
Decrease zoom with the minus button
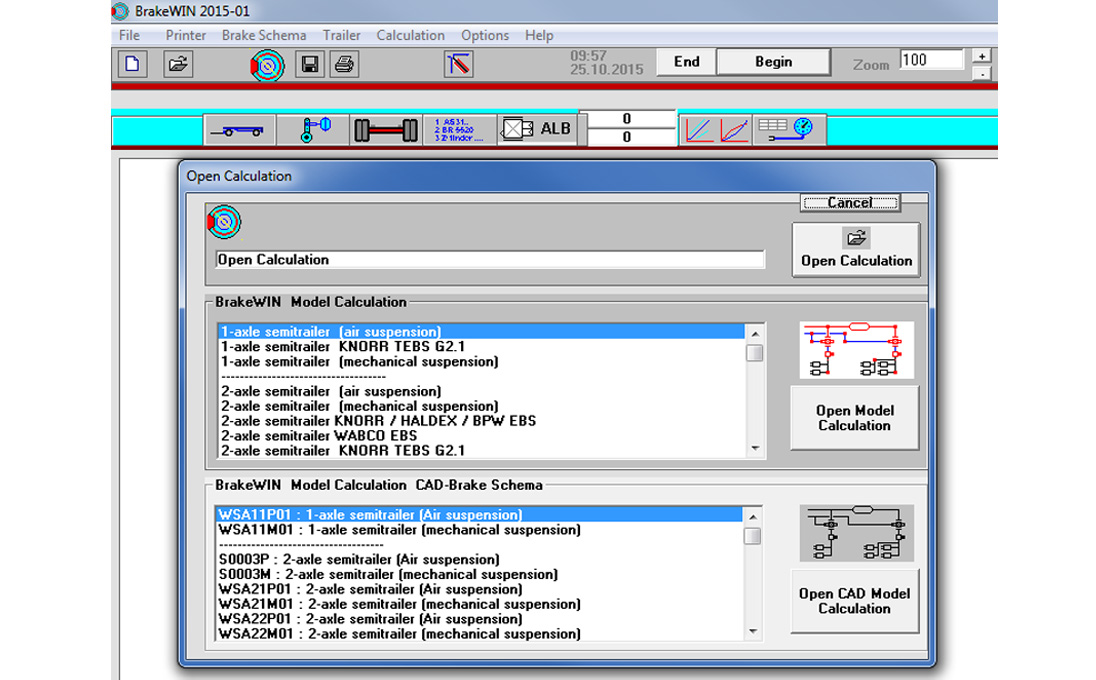click(981, 73)
